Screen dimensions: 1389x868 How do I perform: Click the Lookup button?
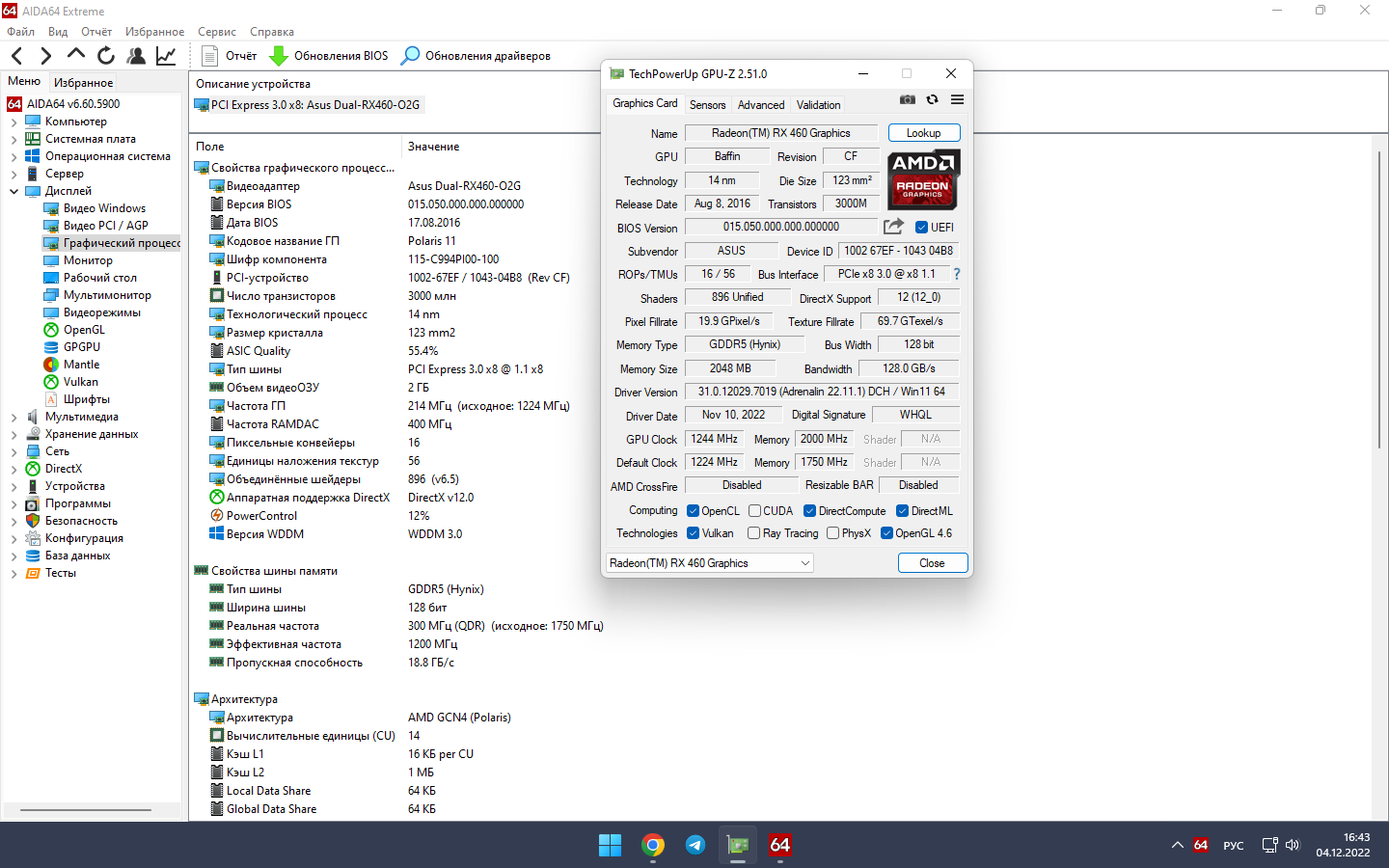point(923,133)
